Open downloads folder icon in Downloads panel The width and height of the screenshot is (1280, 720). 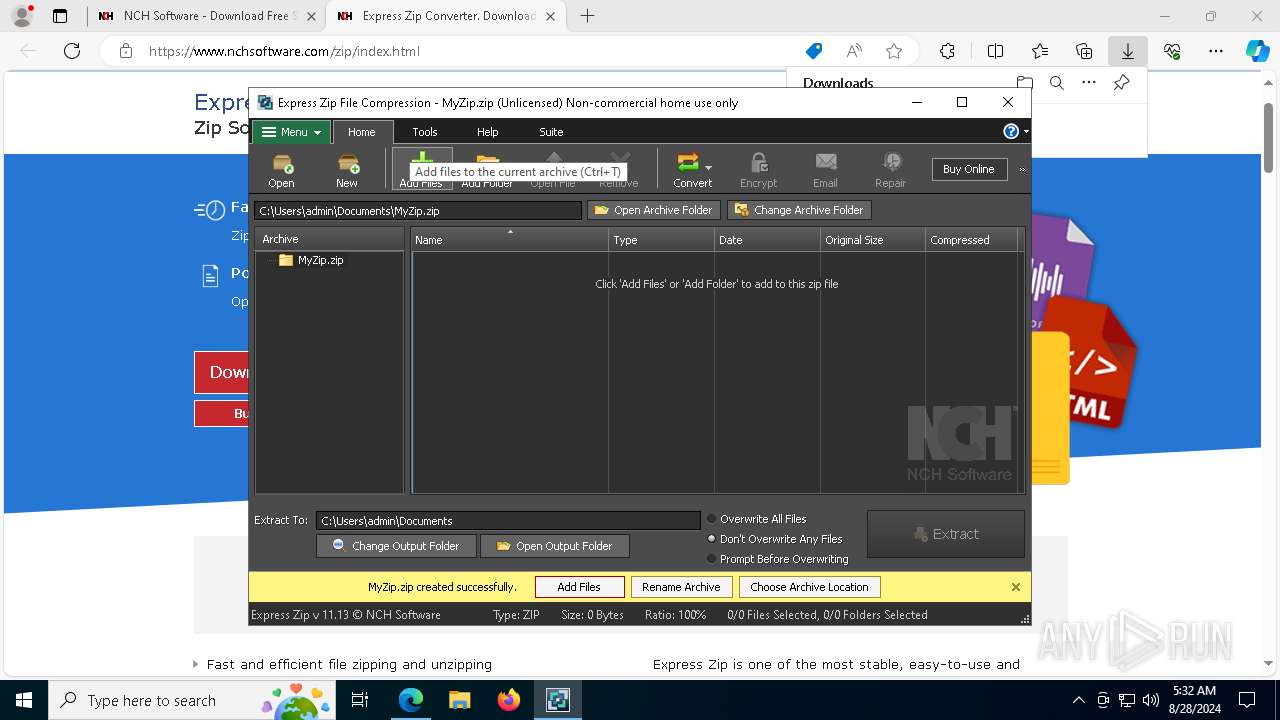point(1024,83)
